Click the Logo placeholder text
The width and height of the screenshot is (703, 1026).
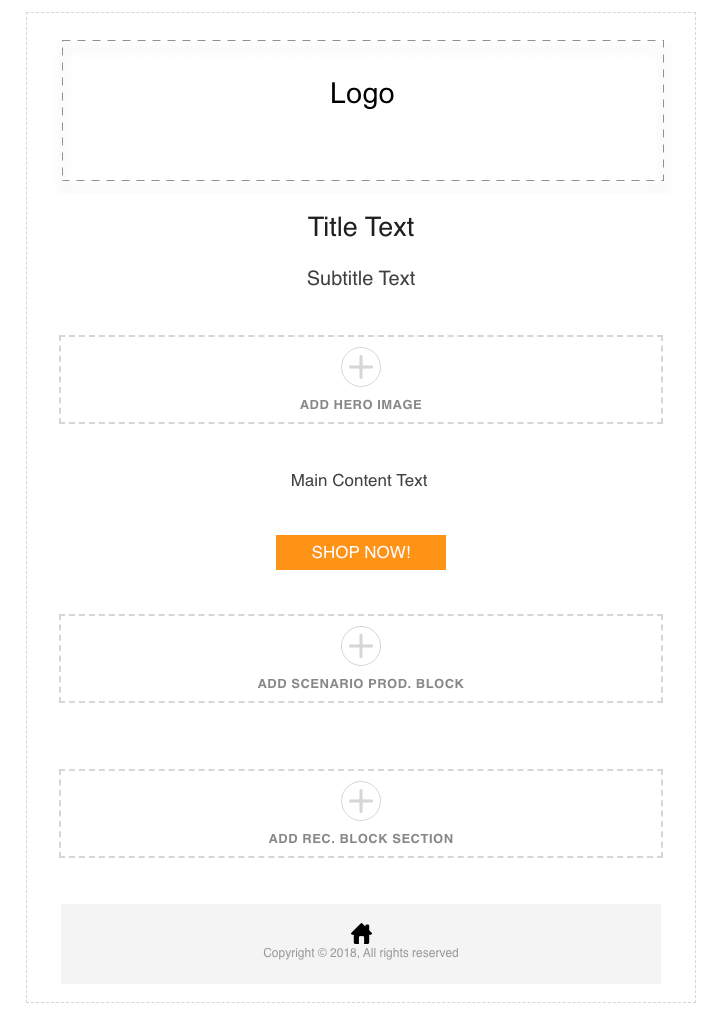(362, 94)
